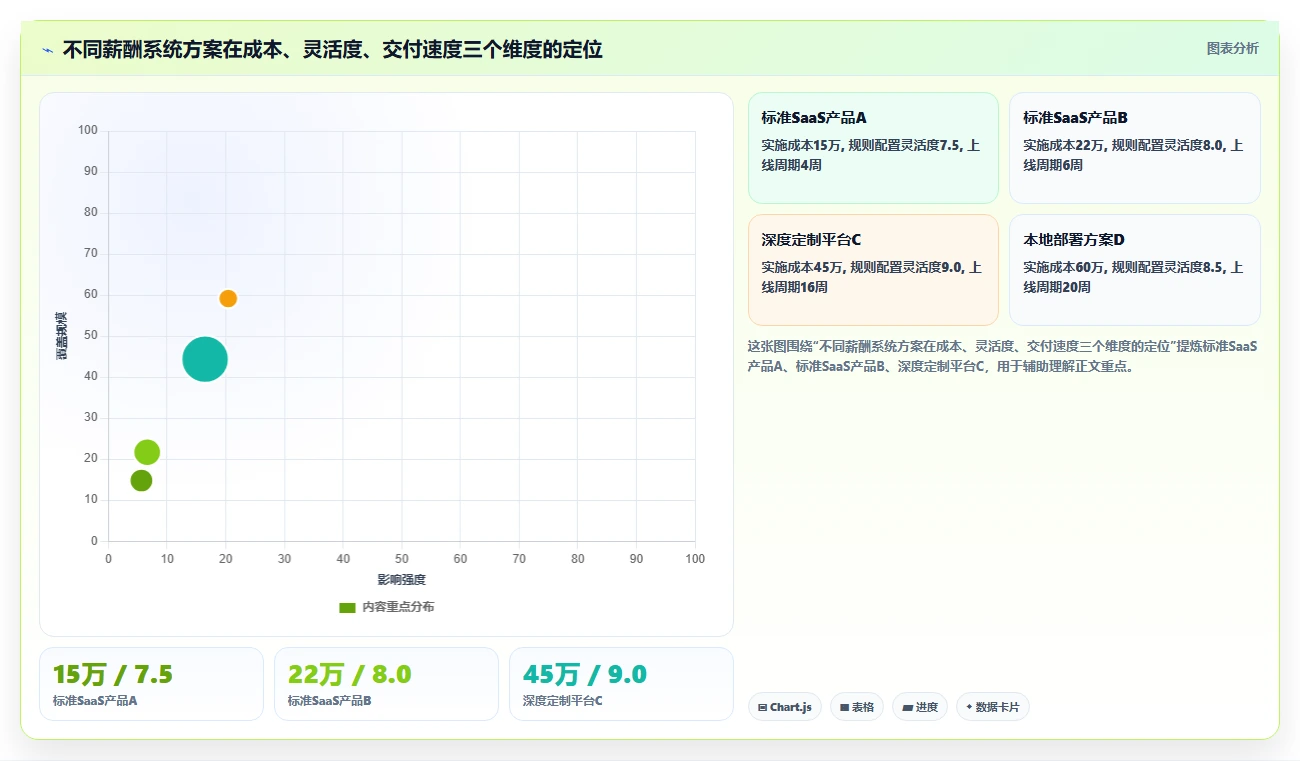1300x761 pixels.
Task: Click the 影响强度 x-axis label
Action: (401, 580)
